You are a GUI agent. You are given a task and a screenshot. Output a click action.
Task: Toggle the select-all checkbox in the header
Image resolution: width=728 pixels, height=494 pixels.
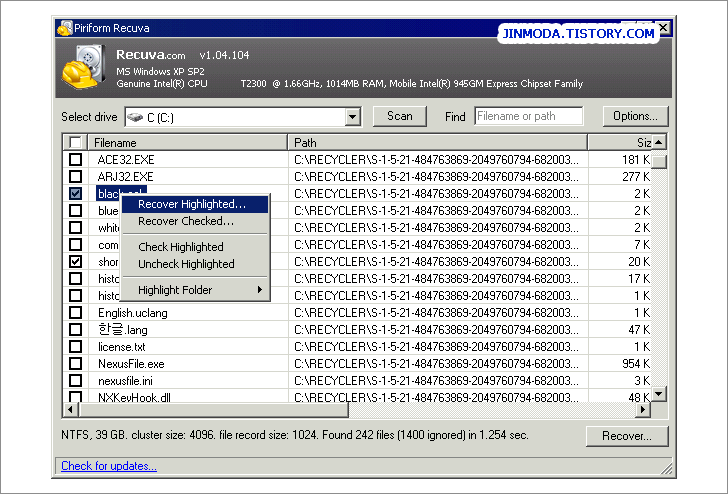(75, 142)
